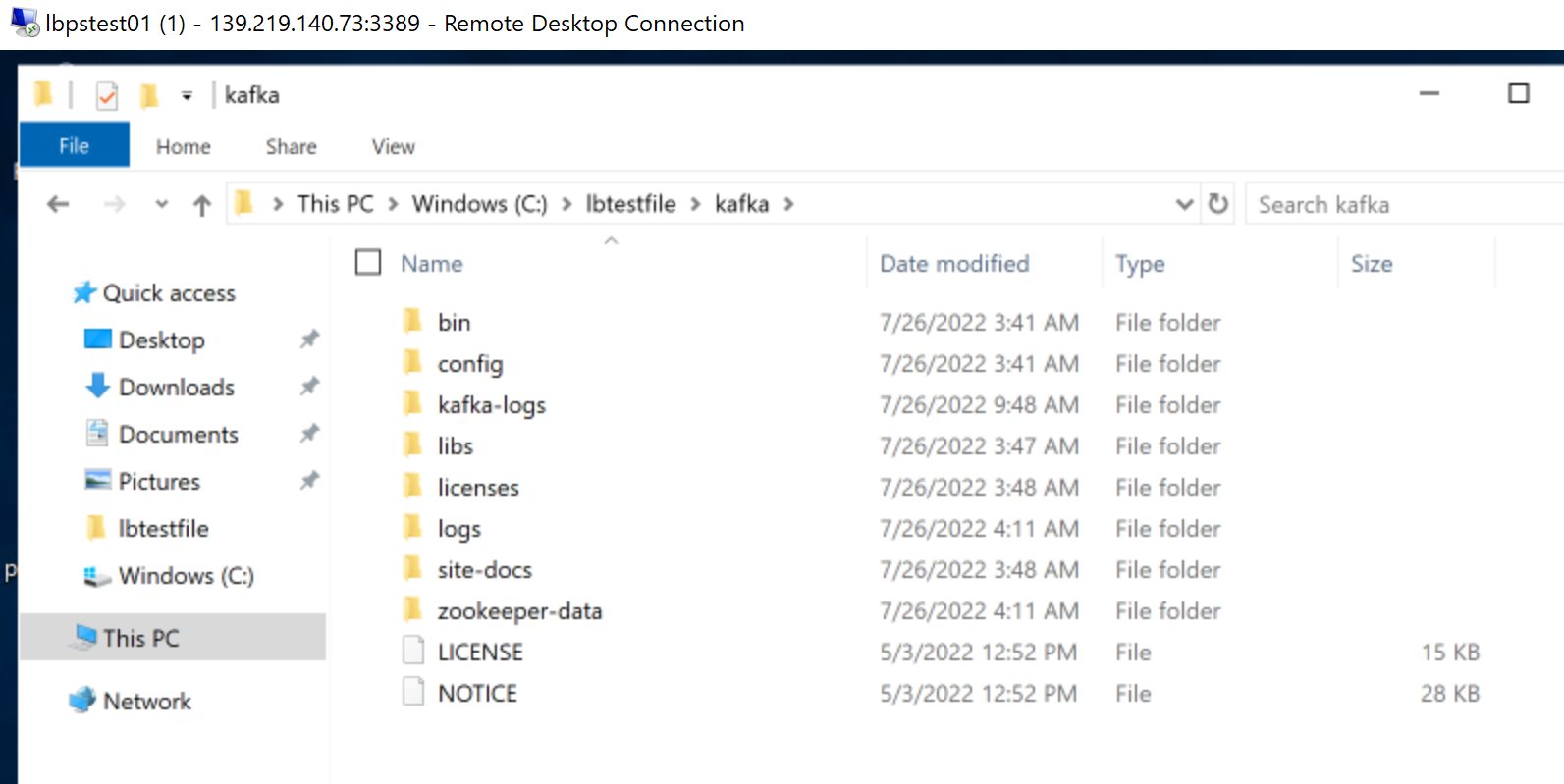Click the New folder icon in title bar
The height and width of the screenshot is (784, 1564).
149,95
